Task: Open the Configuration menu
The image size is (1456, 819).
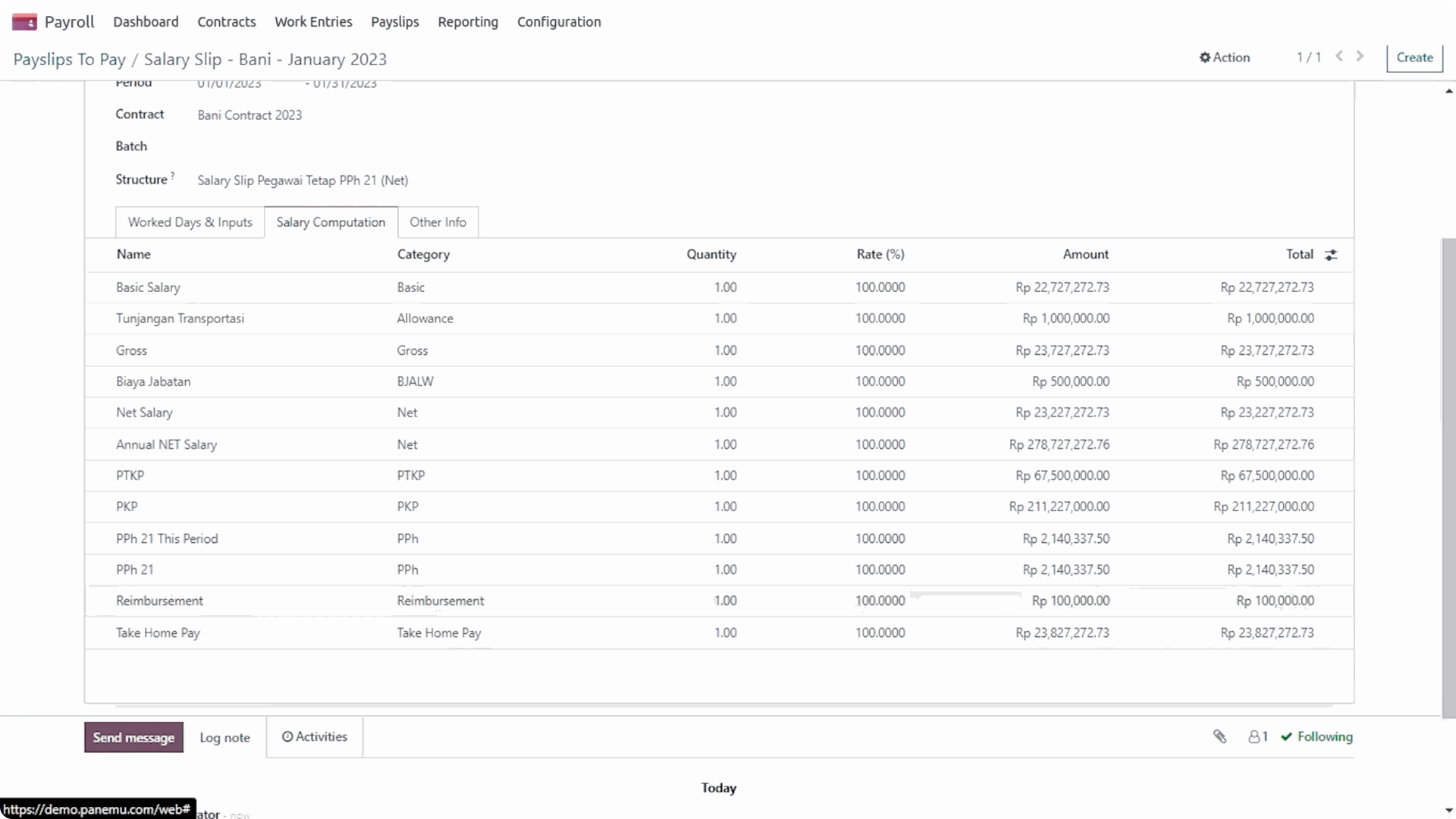Action: pos(559,22)
